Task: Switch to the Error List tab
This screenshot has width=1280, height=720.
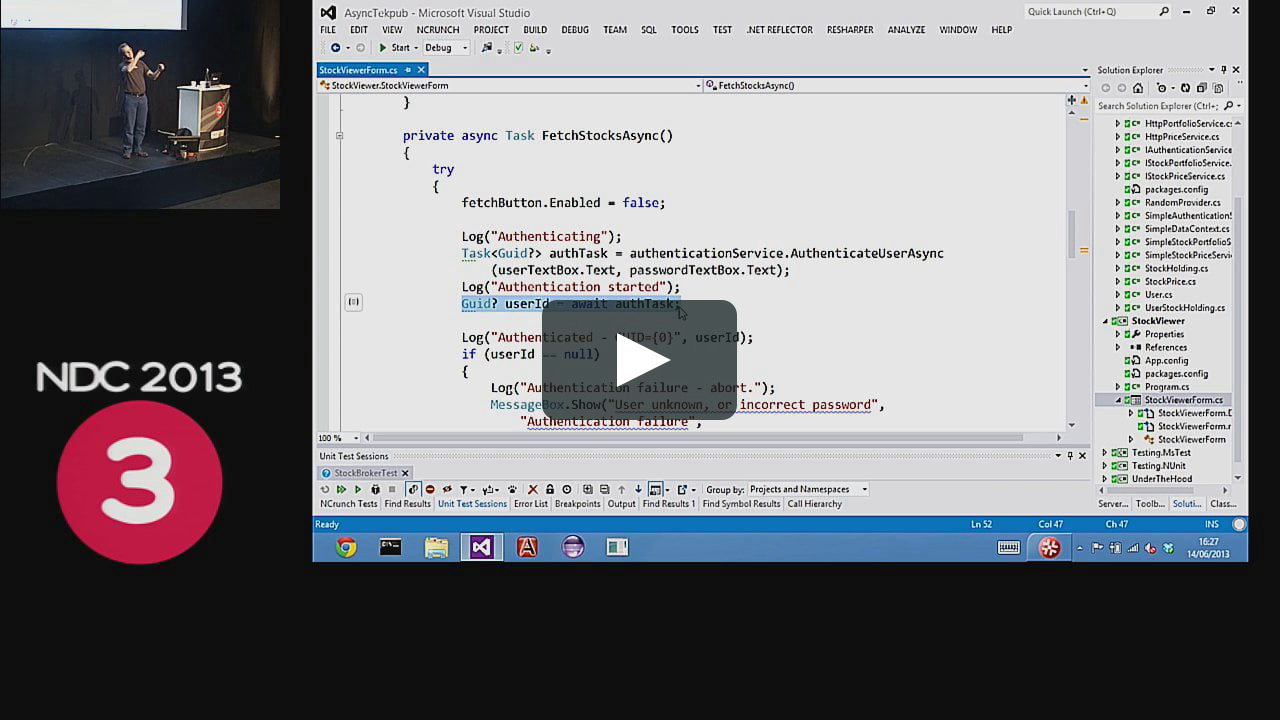Action: pos(531,504)
